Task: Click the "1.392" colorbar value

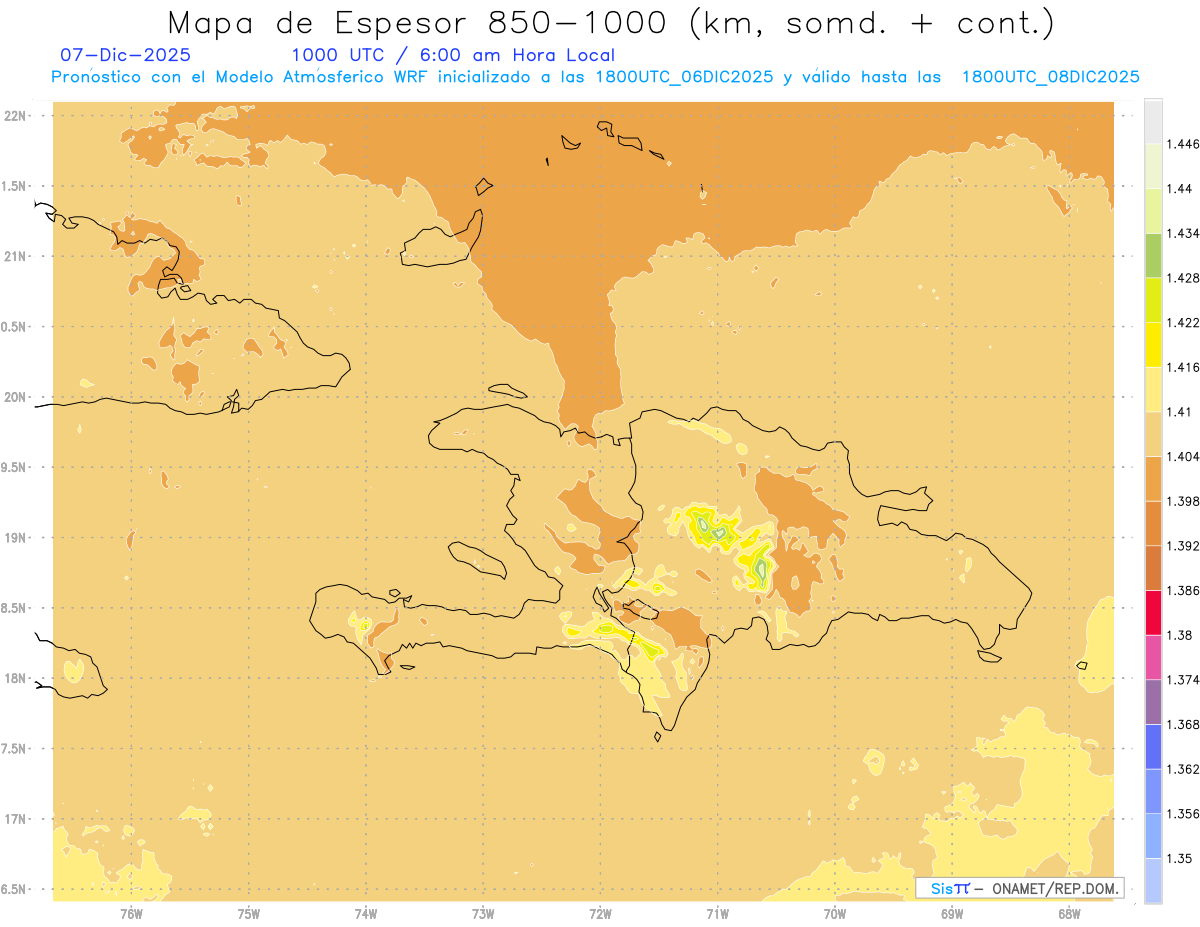Action: [x=1183, y=546]
